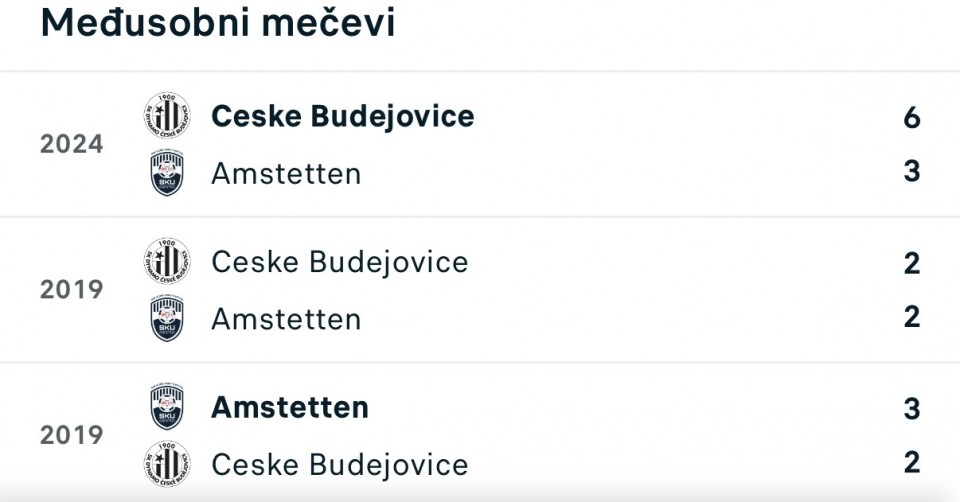Open bold Ceske Budejovice team name, 2024 match
This screenshot has width=960, height=502.
[x=342, y=117]
